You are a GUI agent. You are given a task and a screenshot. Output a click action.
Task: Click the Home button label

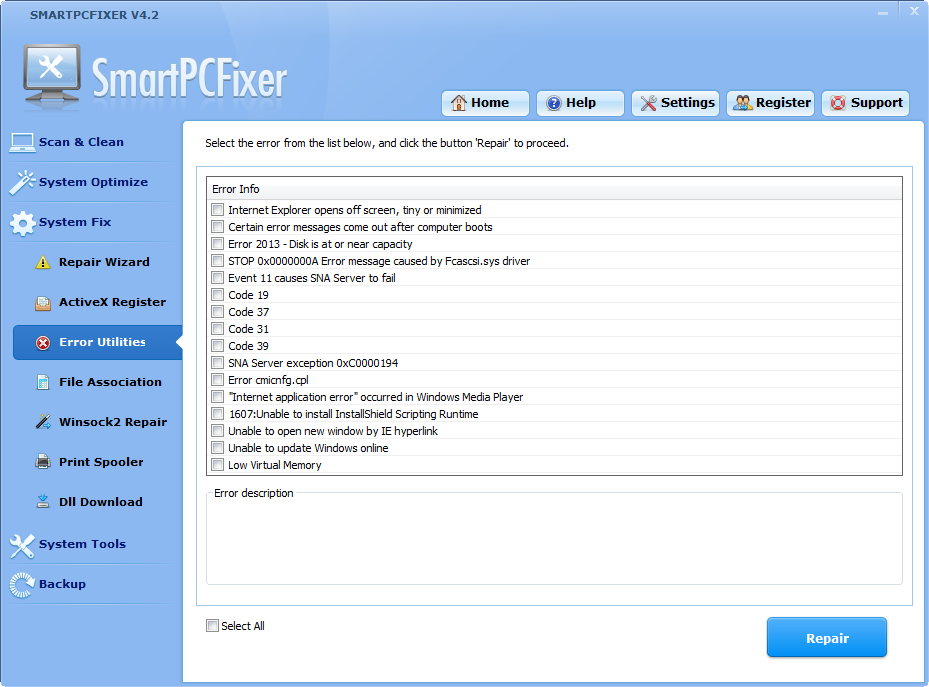pyautogui.click(x=490, y=103)
